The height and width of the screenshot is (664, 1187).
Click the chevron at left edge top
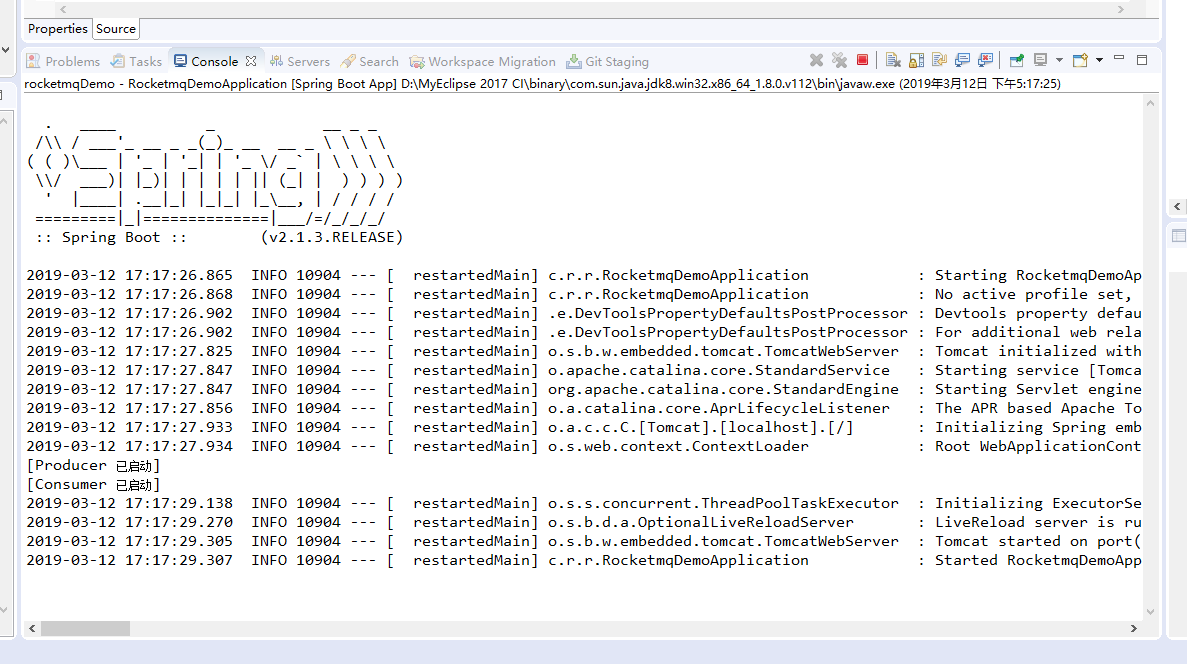5,50
